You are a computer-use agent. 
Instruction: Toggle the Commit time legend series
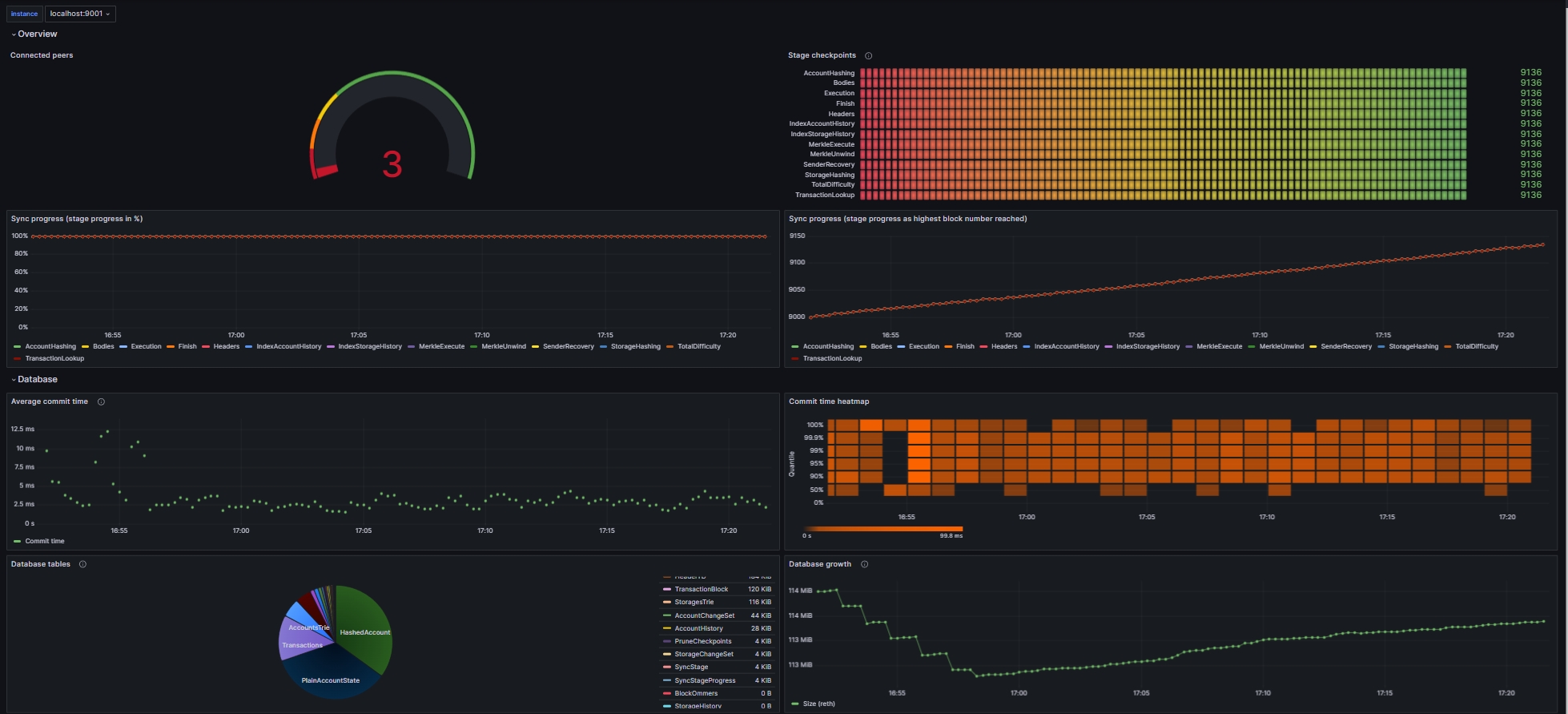(44, 541)
